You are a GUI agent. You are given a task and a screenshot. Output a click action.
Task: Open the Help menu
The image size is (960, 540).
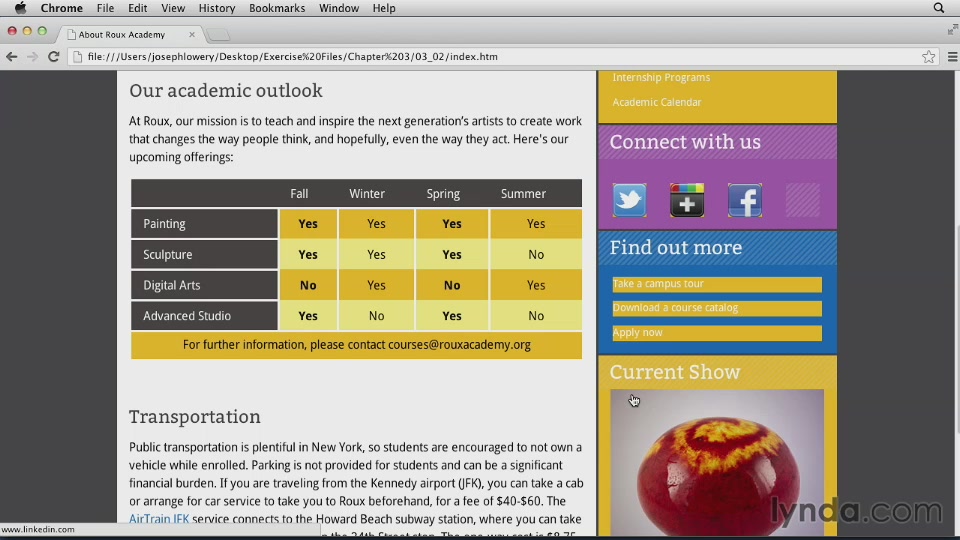coord(384,8)
